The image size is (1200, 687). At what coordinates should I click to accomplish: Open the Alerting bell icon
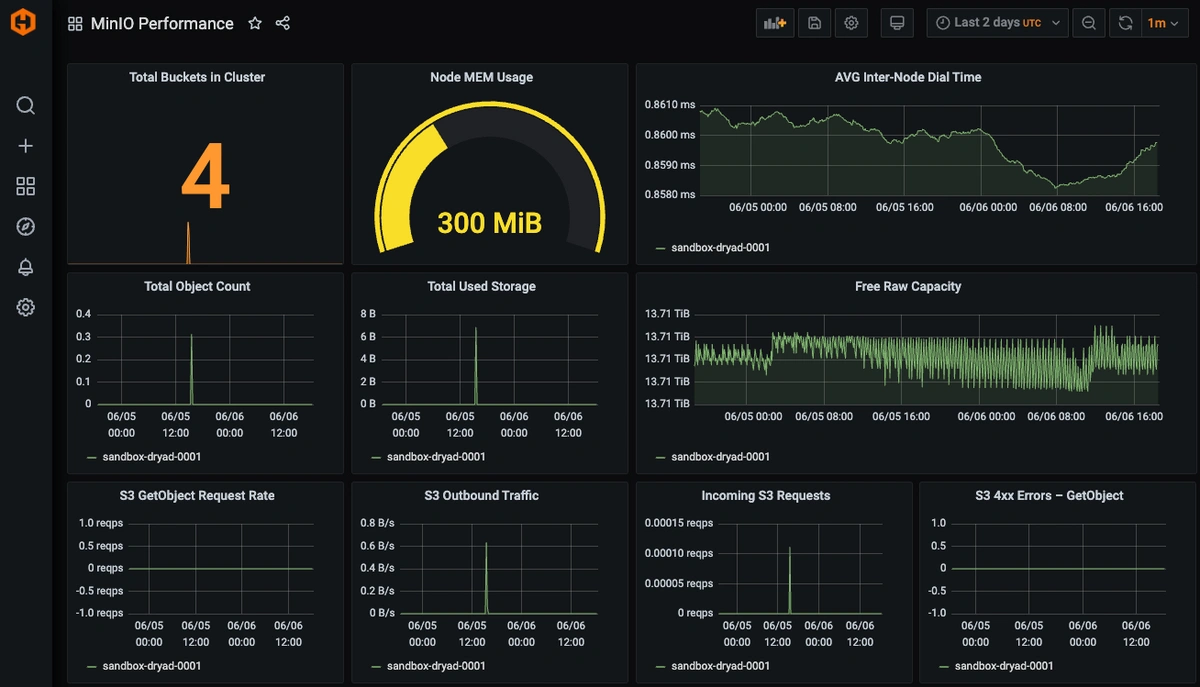coord(26,267)
